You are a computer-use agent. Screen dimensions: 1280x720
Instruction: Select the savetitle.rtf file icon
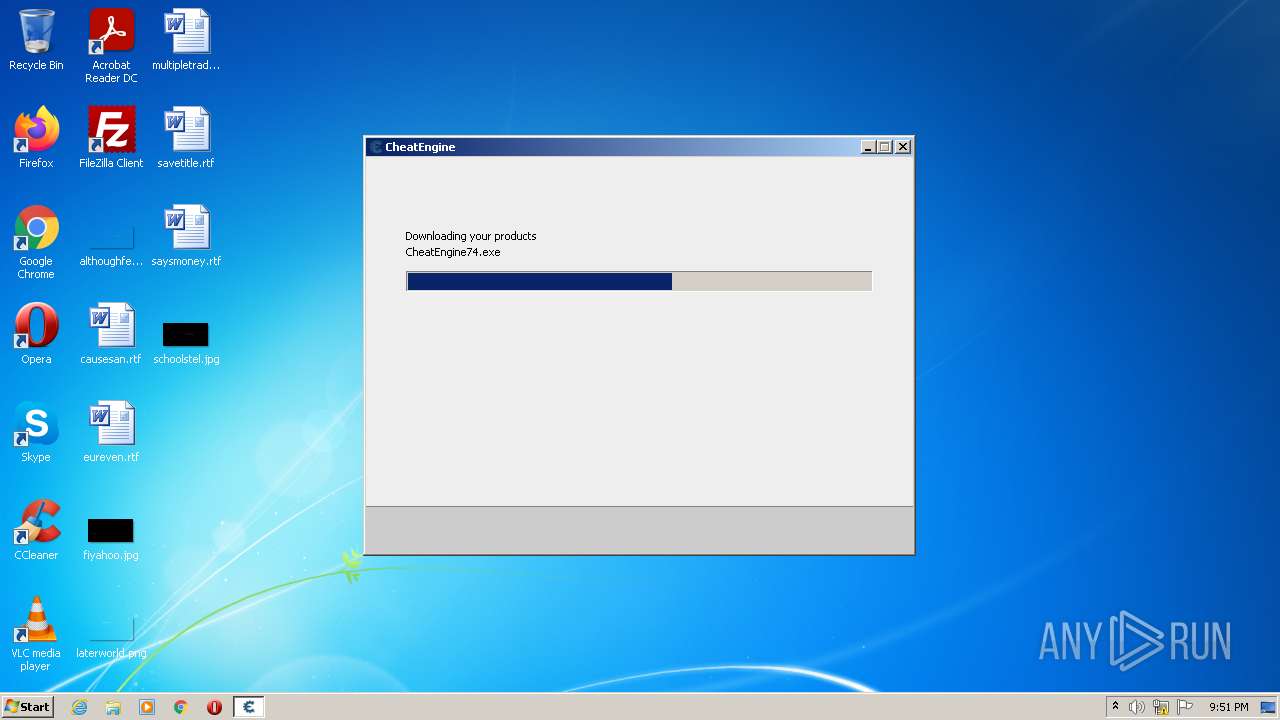(x=186, y=138)
